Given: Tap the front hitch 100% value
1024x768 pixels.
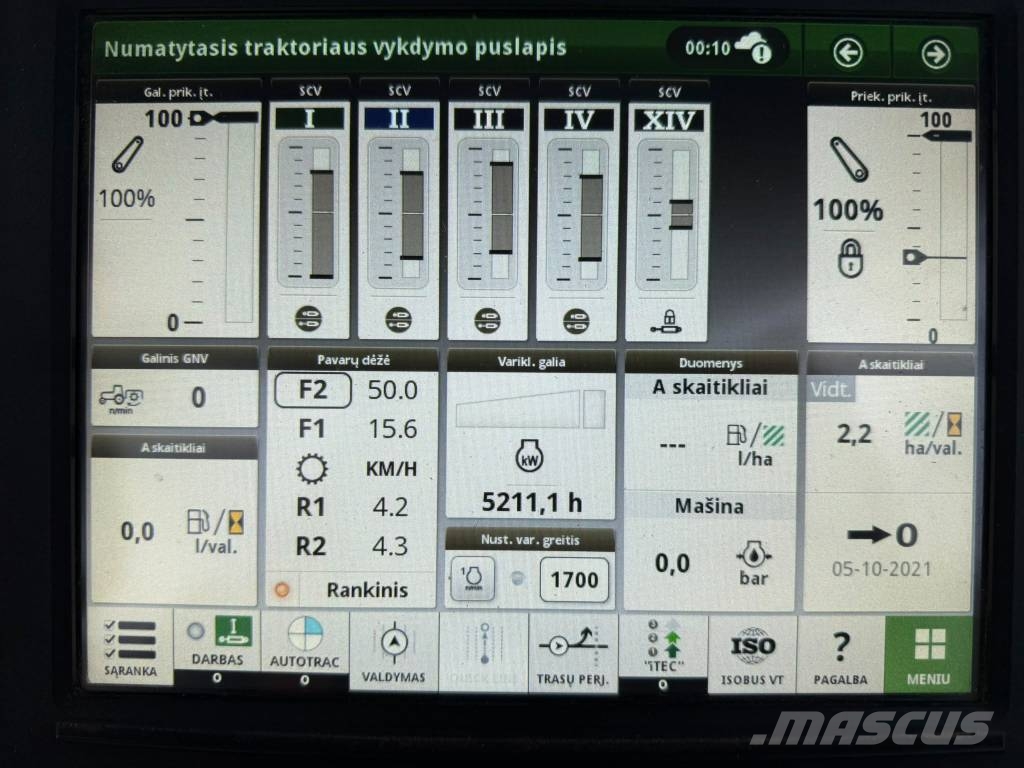Looking at the screenshot, I should [x=848, y=210].
